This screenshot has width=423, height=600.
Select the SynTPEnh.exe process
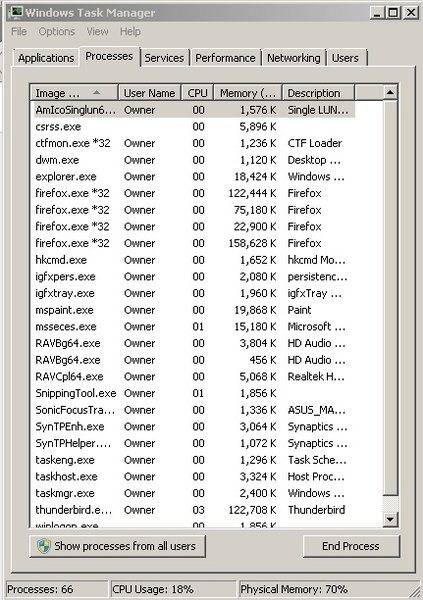[193, 426]
